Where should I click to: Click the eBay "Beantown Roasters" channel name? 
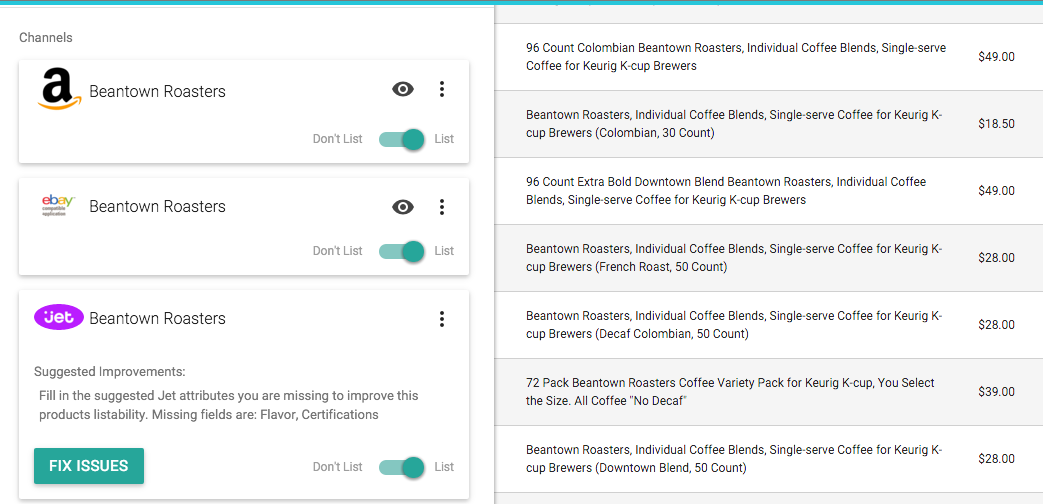pyautogui.click(x=158, y=206)
